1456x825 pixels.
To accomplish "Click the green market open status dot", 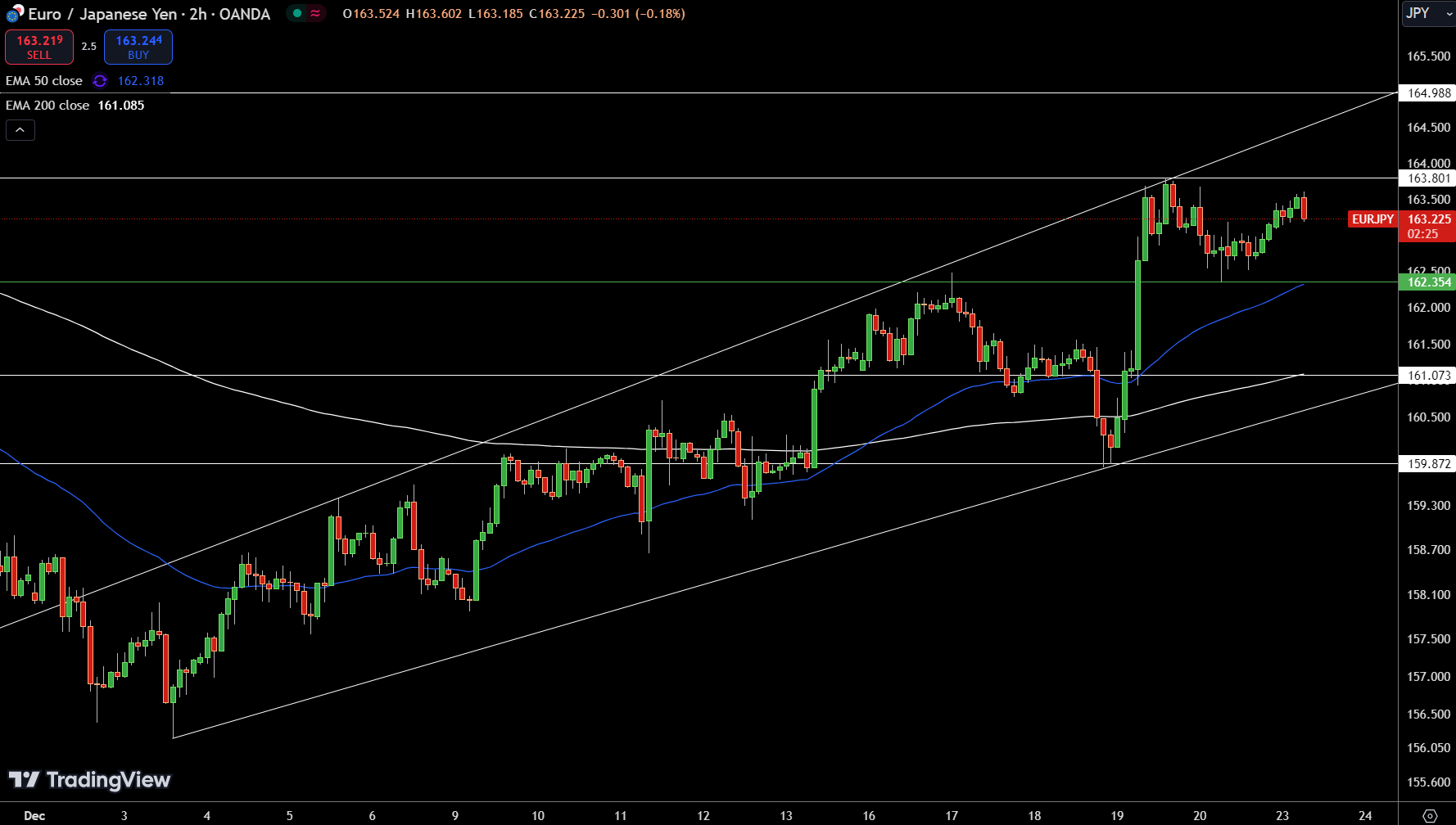I will 297,13.
